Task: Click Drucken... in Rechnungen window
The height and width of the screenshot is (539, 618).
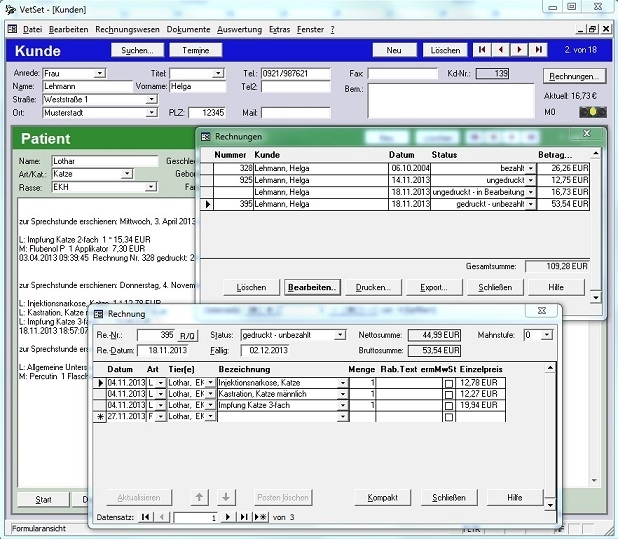Action: [373, 287]
